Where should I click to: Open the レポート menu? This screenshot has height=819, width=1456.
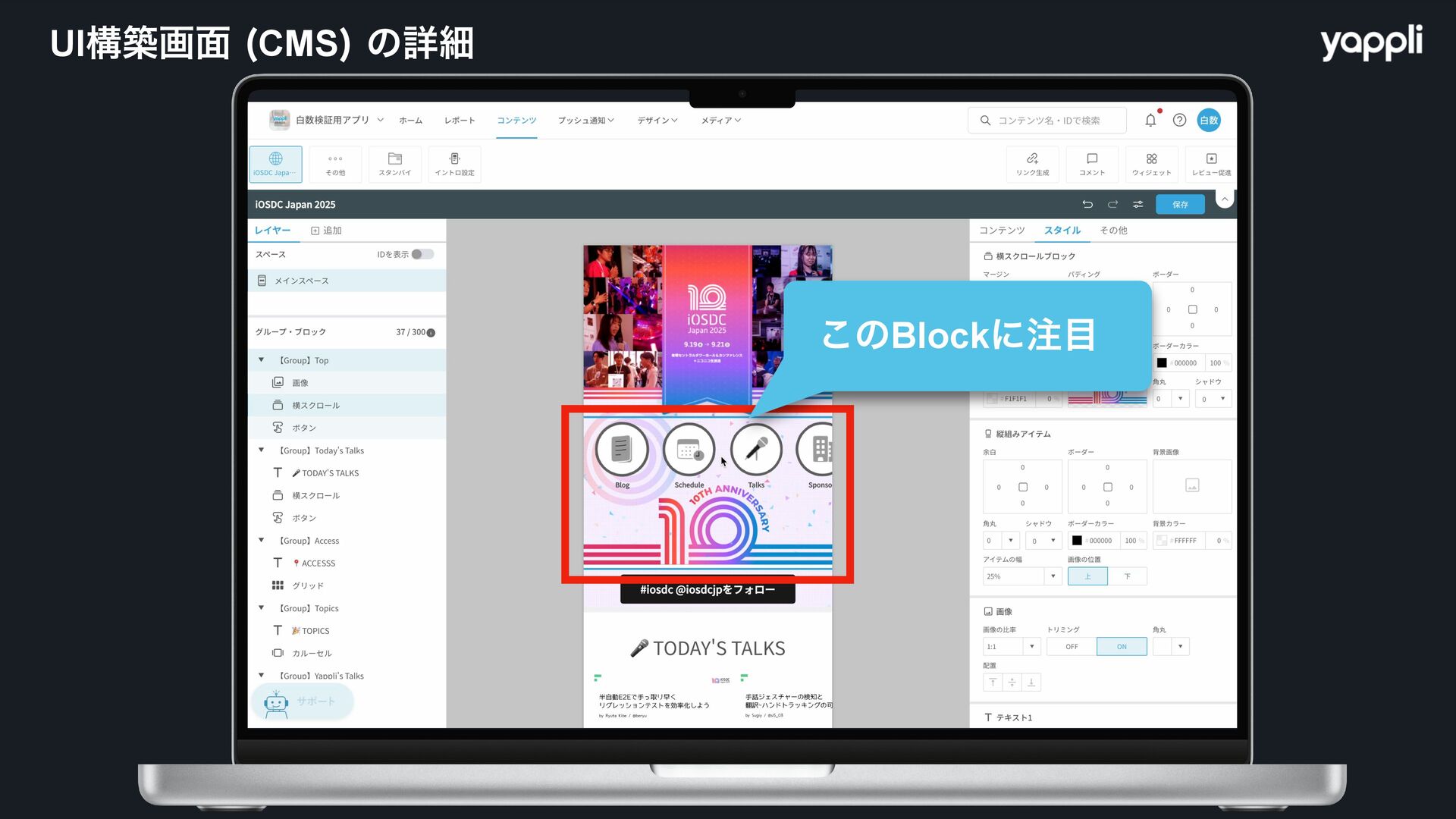tap(460, 120)
